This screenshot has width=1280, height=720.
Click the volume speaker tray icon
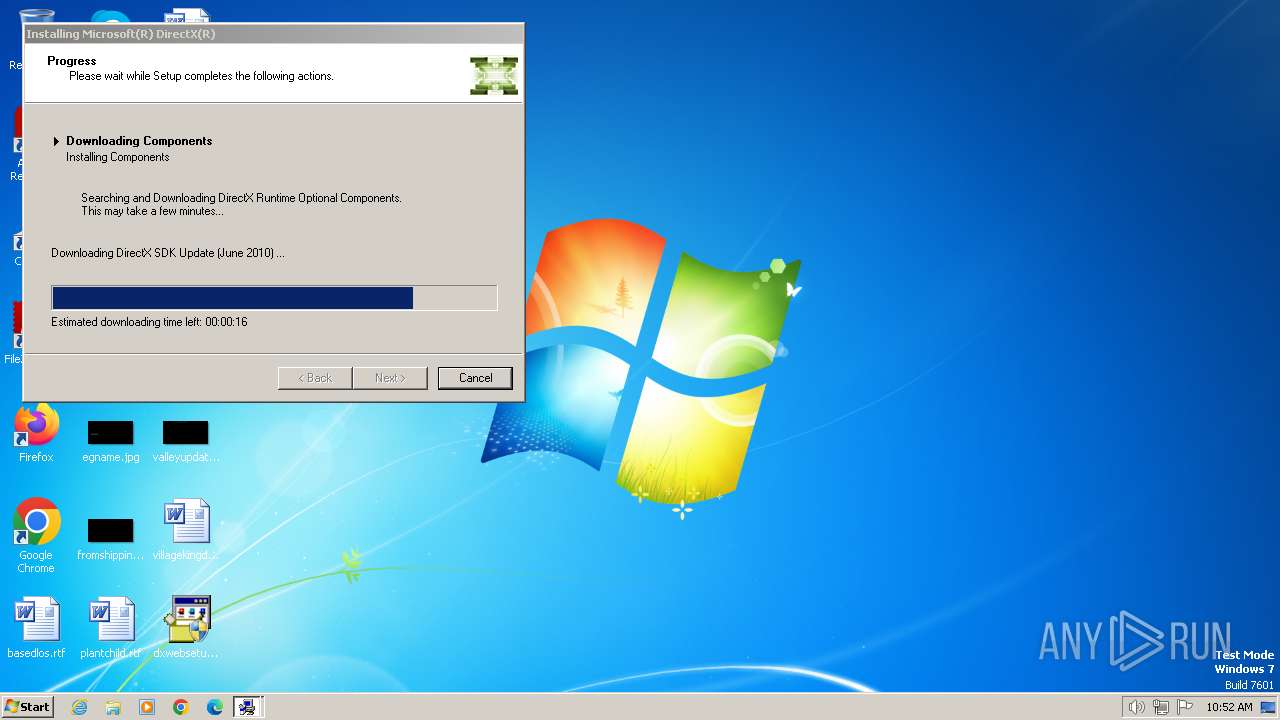pyautogui.click(x=1136, y=707)
